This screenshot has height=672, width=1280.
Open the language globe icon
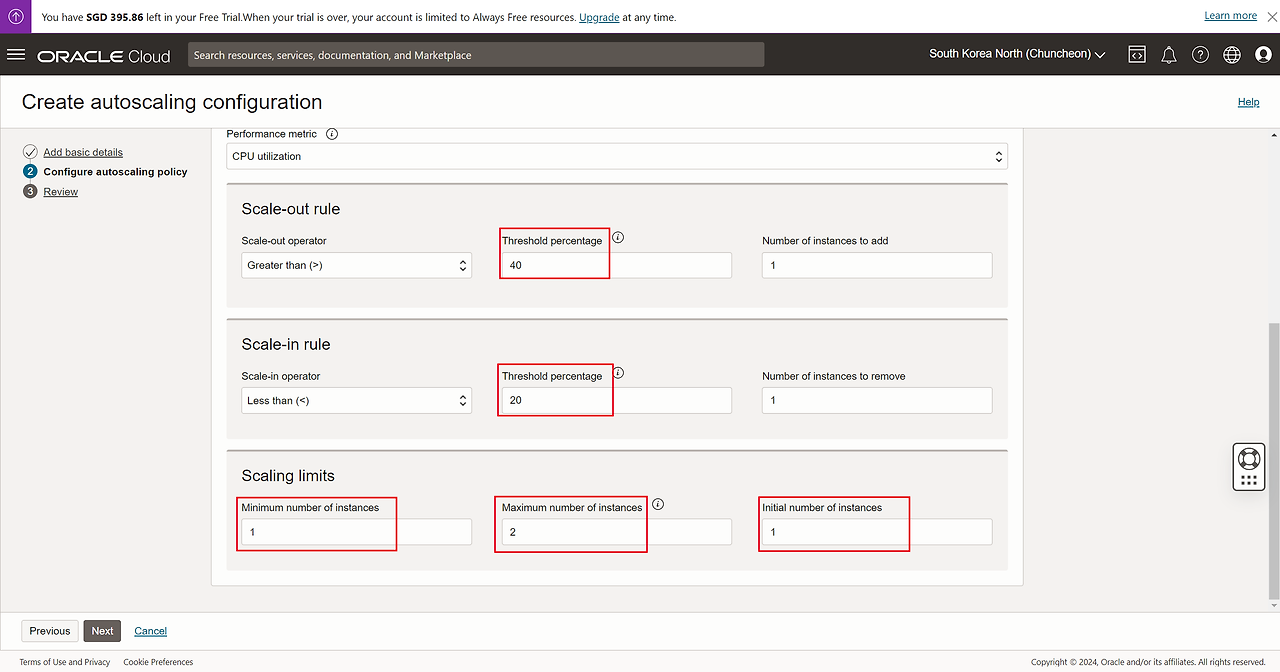coord(1232,55)
